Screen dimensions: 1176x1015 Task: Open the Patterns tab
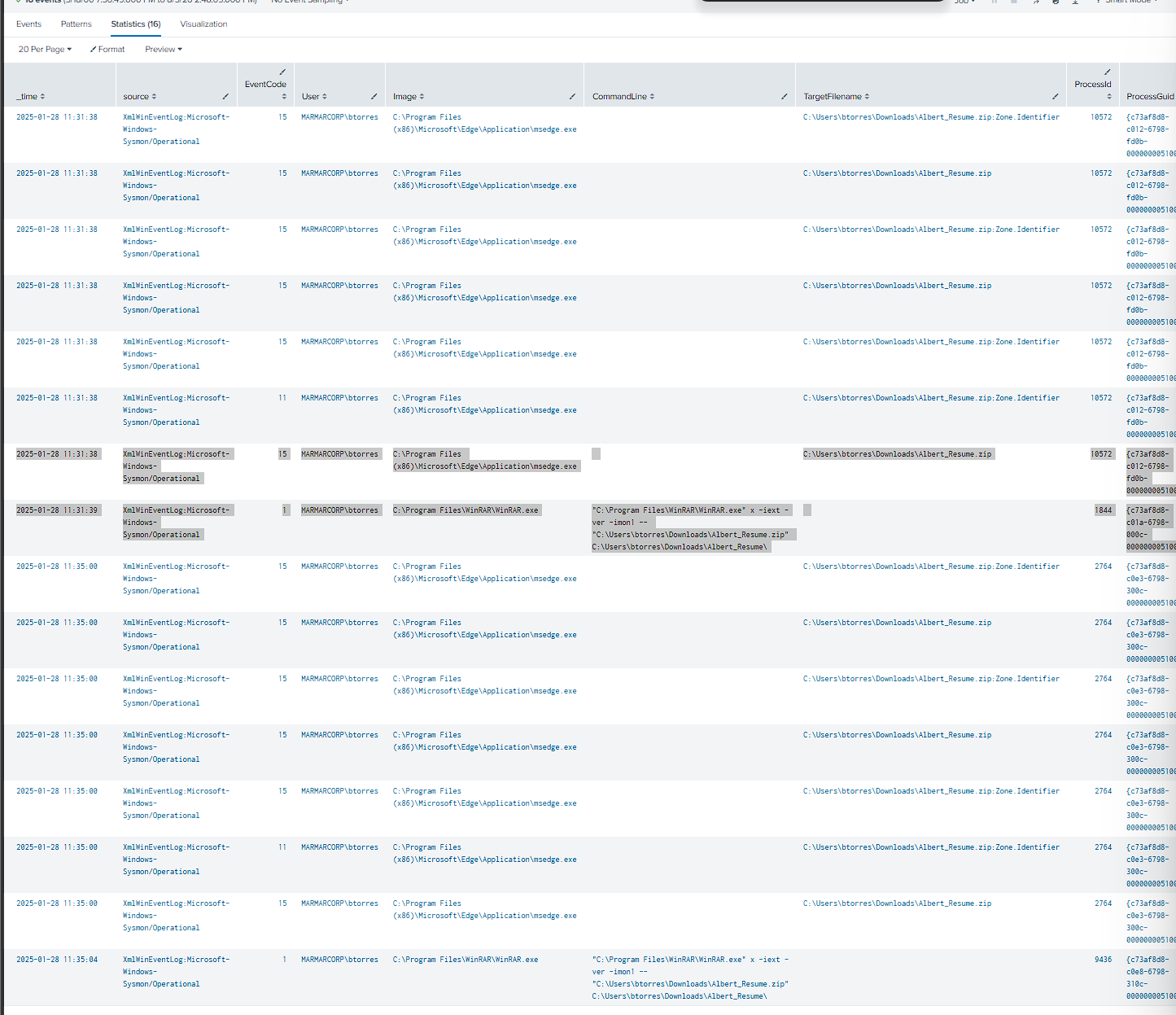tap(77, 24)
